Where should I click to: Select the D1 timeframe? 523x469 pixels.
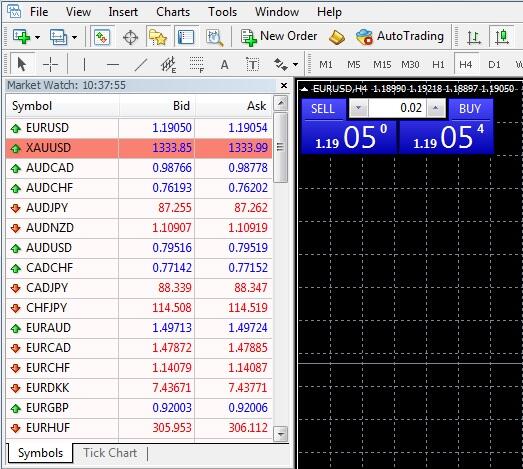494,64
